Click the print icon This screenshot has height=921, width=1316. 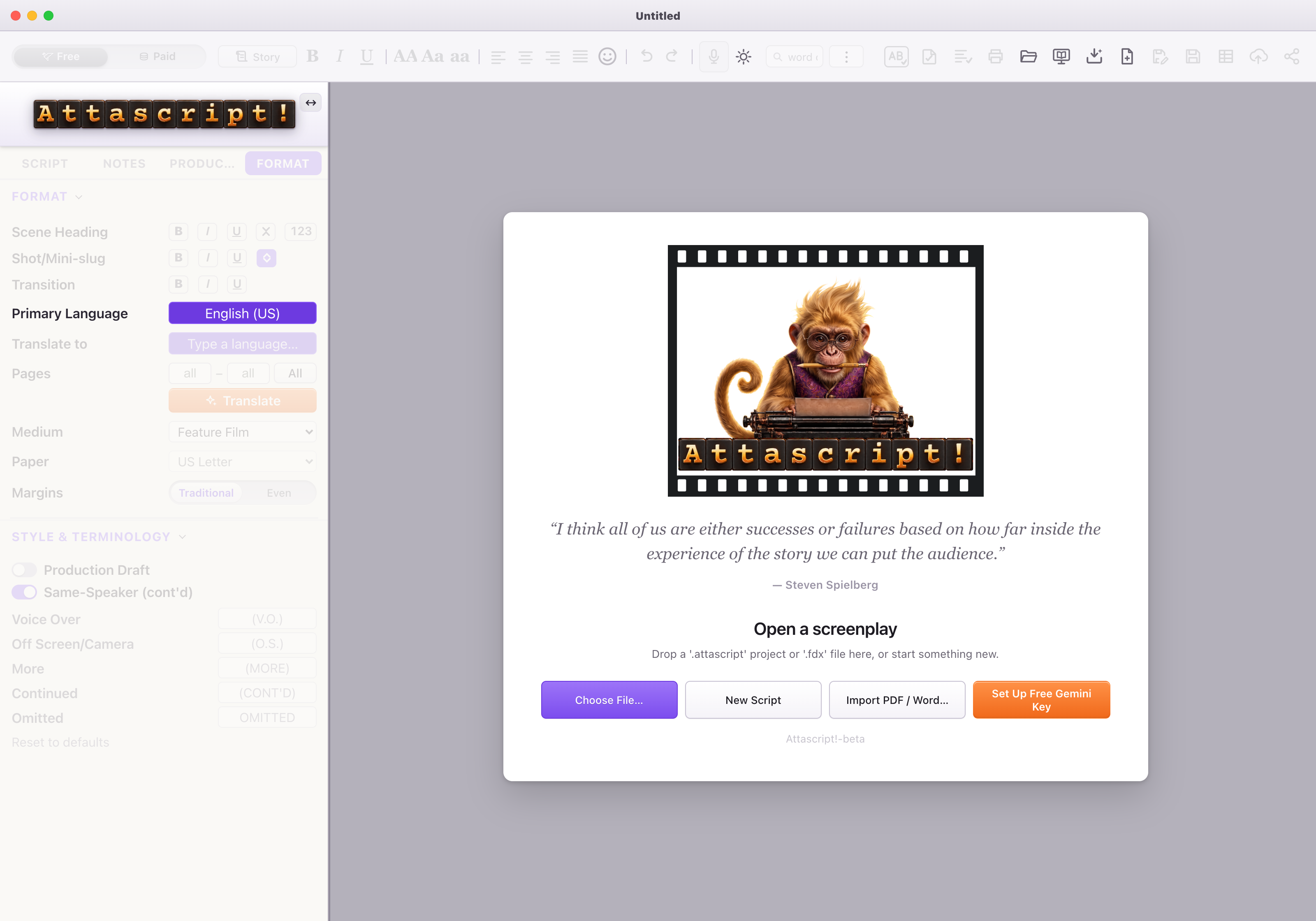(996, 56)
